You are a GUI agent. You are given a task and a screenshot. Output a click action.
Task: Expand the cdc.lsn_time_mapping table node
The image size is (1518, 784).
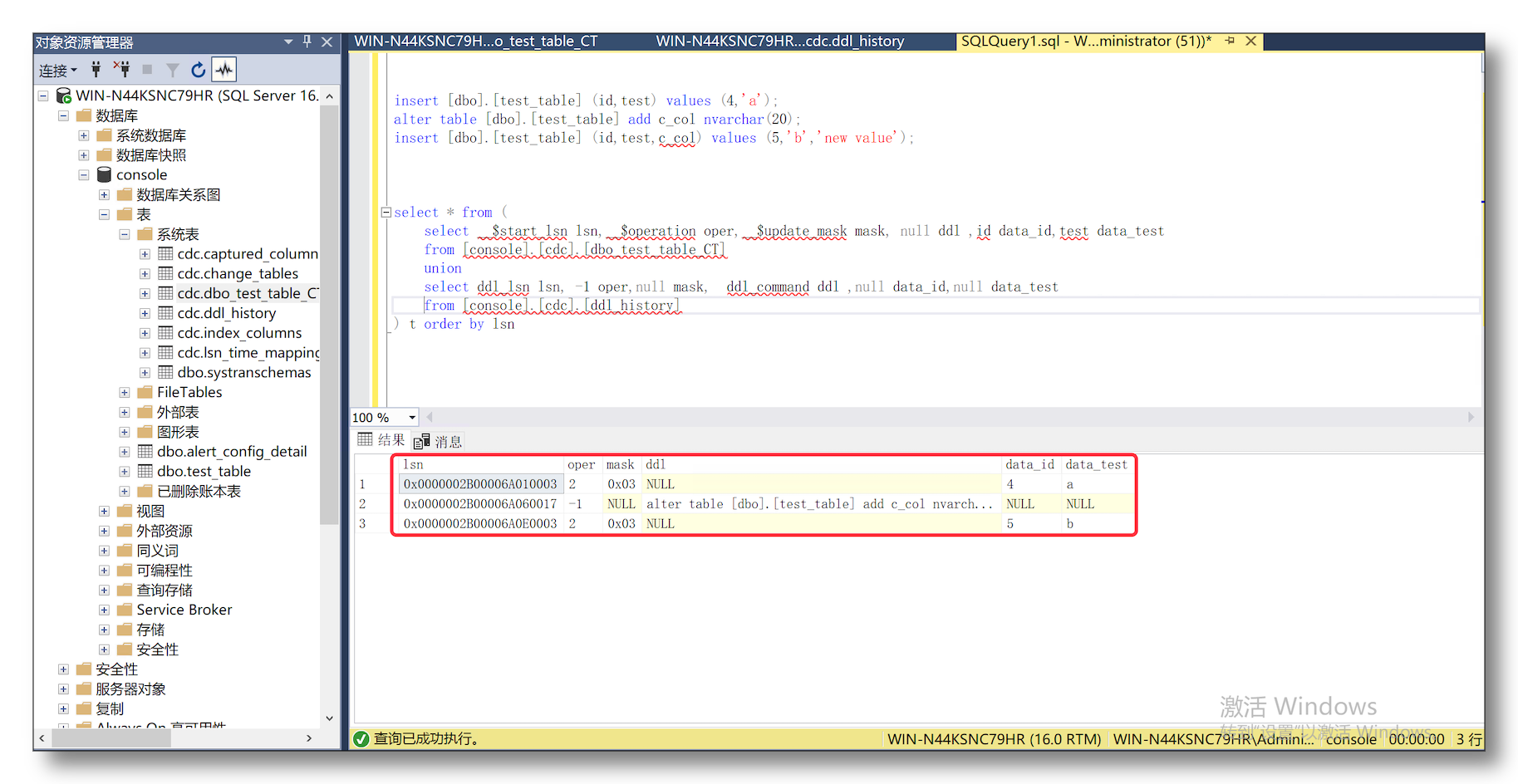click(x=145, y=352)
